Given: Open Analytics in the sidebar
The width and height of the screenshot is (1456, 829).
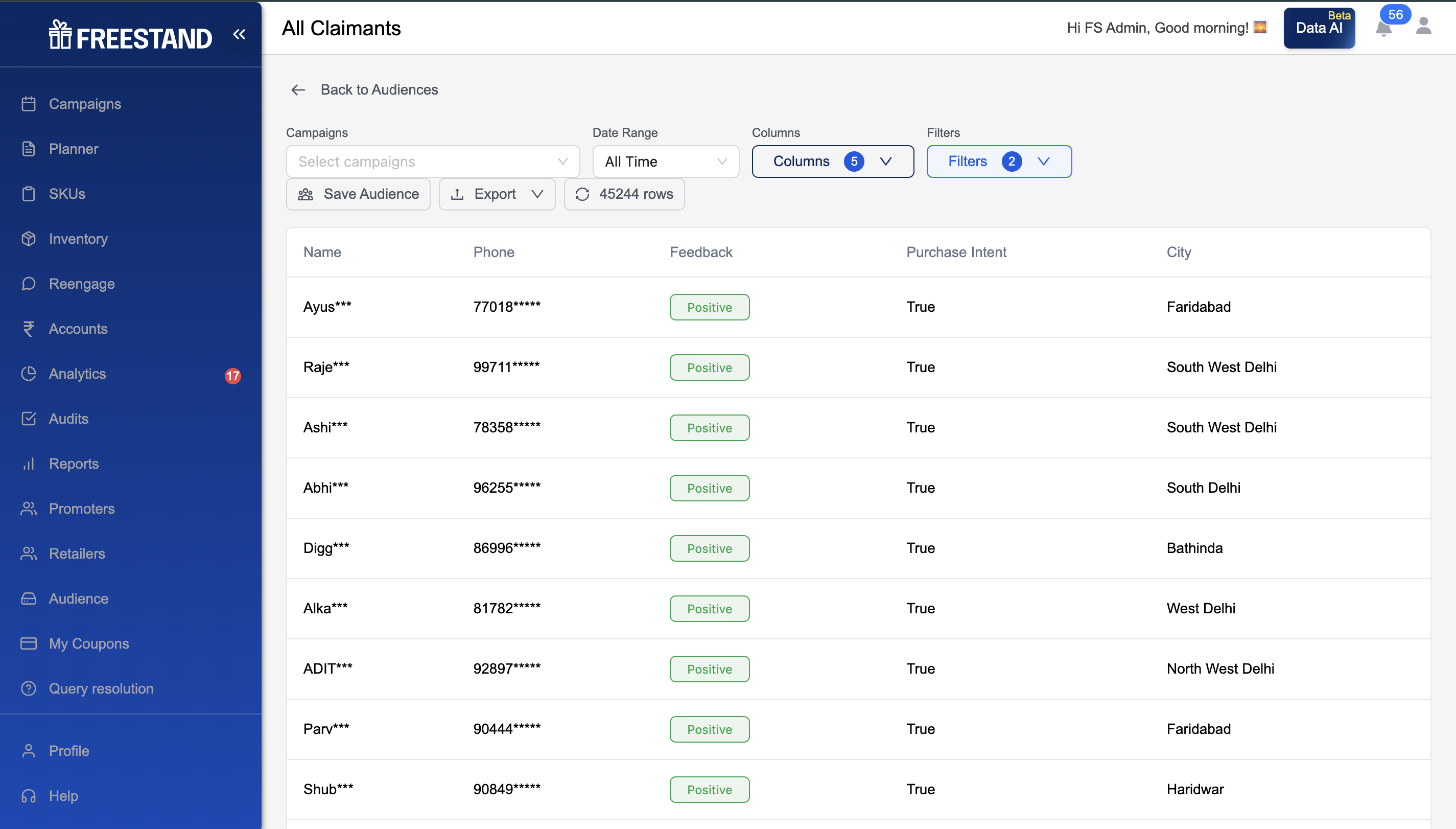Looking at the screenshot, I should [x=77, y=374].
